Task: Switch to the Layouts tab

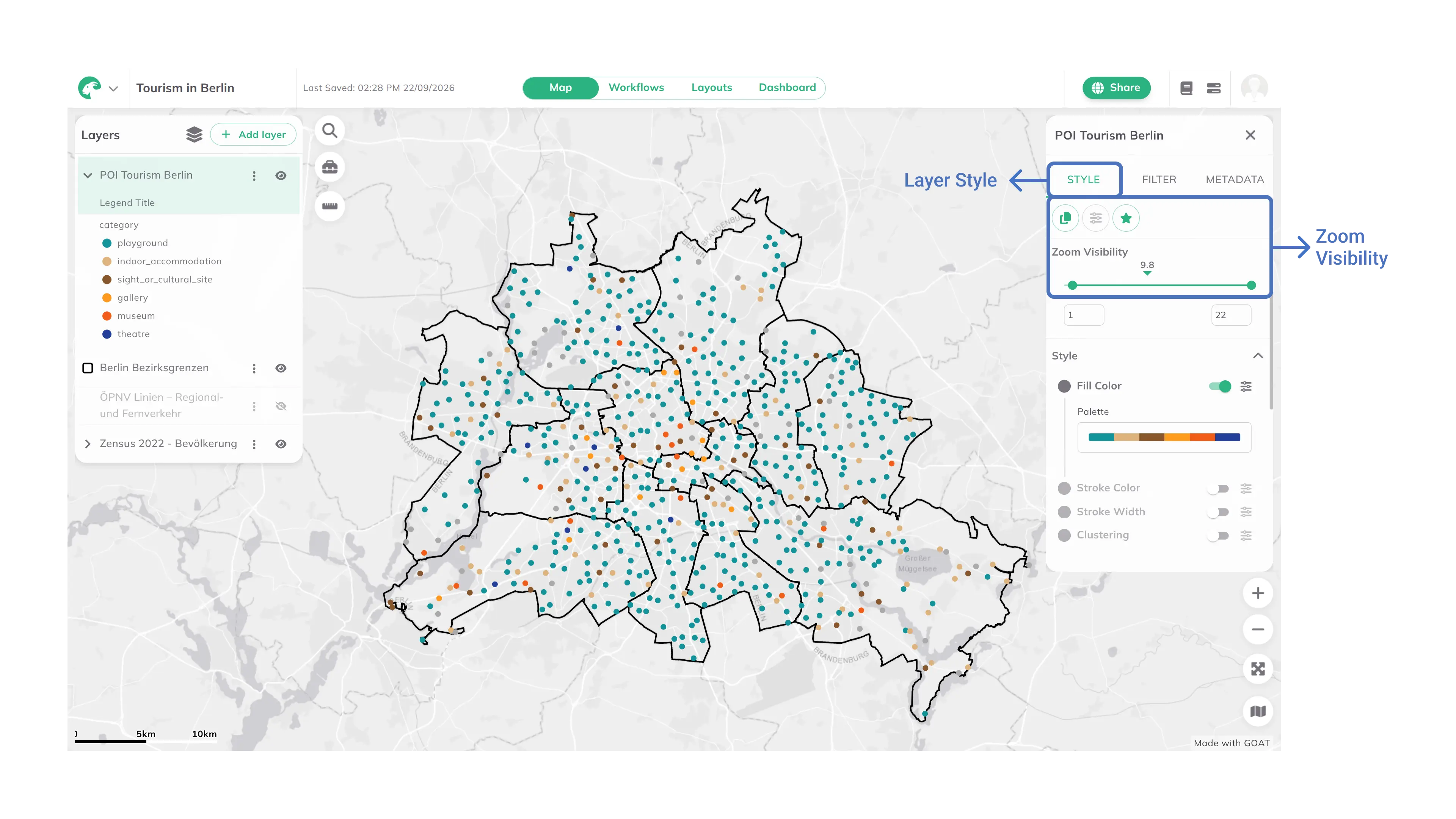Action: 711,88
